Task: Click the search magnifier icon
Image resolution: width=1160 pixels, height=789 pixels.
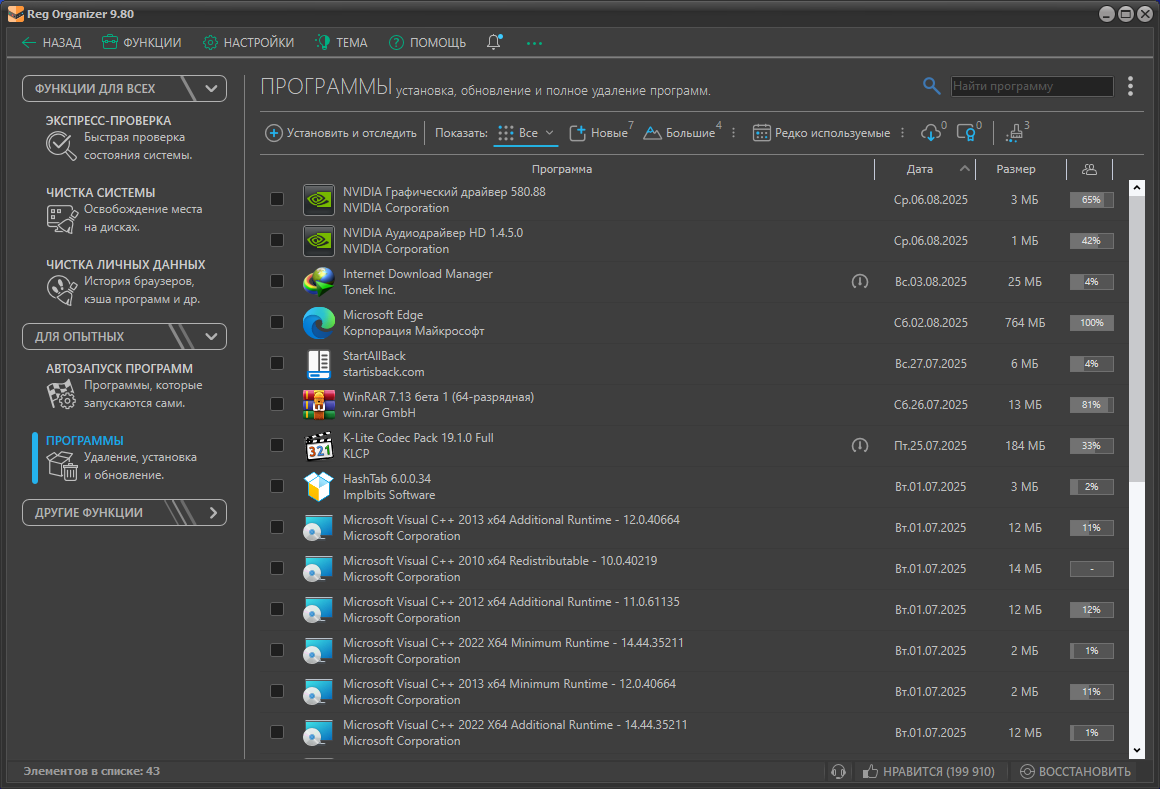Action: tap(931, 86)
